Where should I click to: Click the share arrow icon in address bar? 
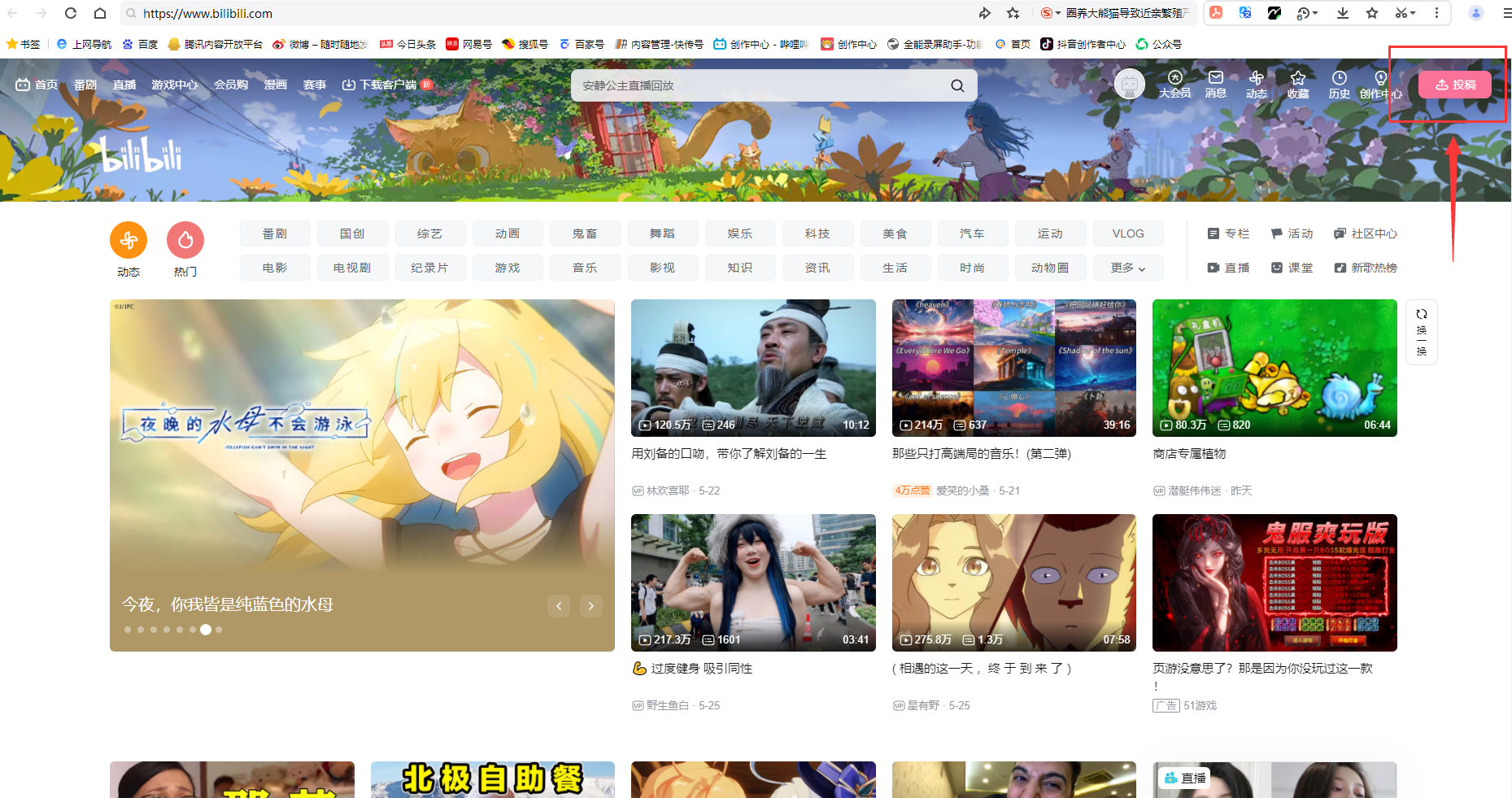click(985, 13)
